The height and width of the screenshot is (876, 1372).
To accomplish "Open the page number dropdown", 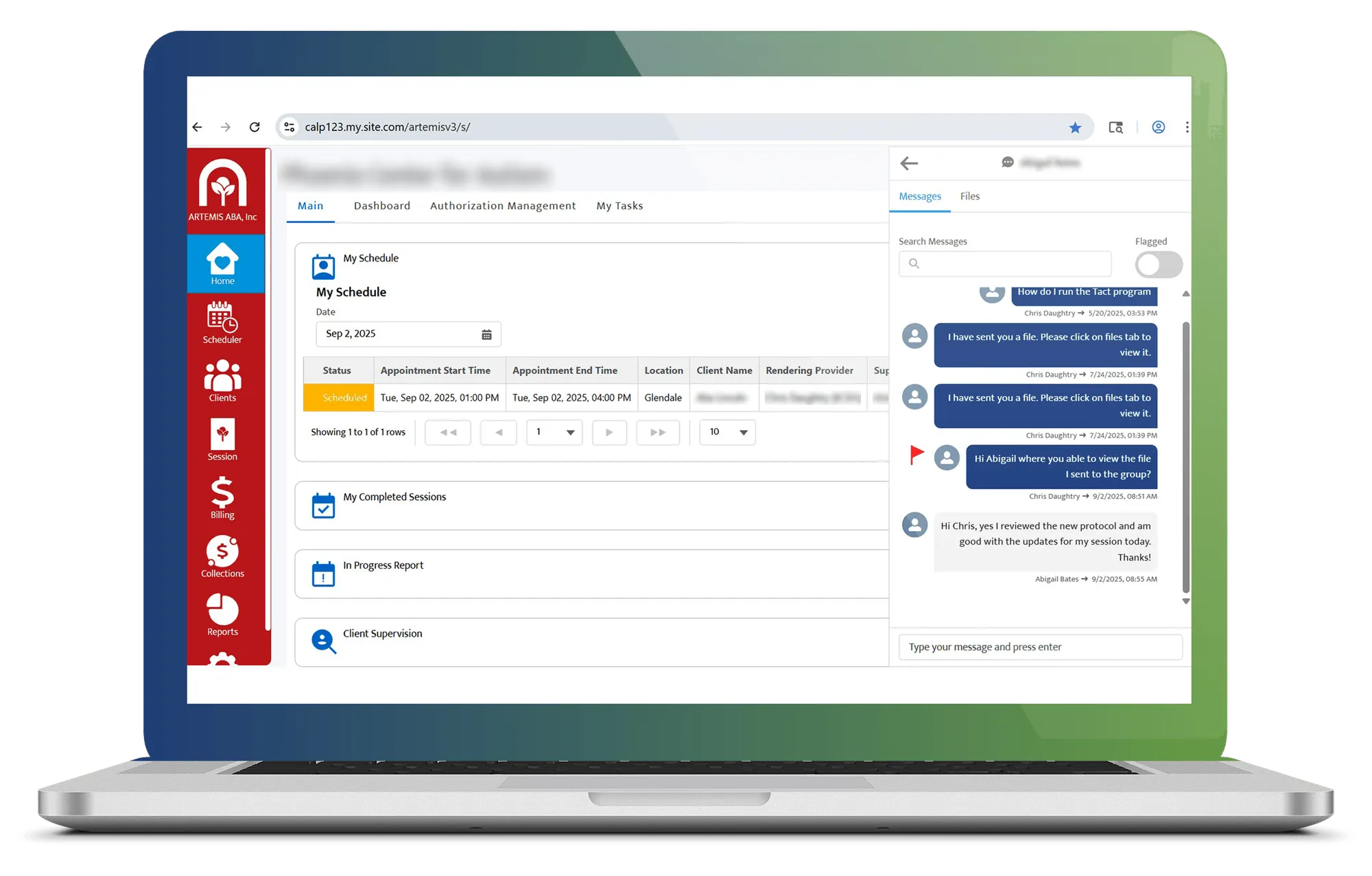I will pyautogui.click(x=554, y=432).
